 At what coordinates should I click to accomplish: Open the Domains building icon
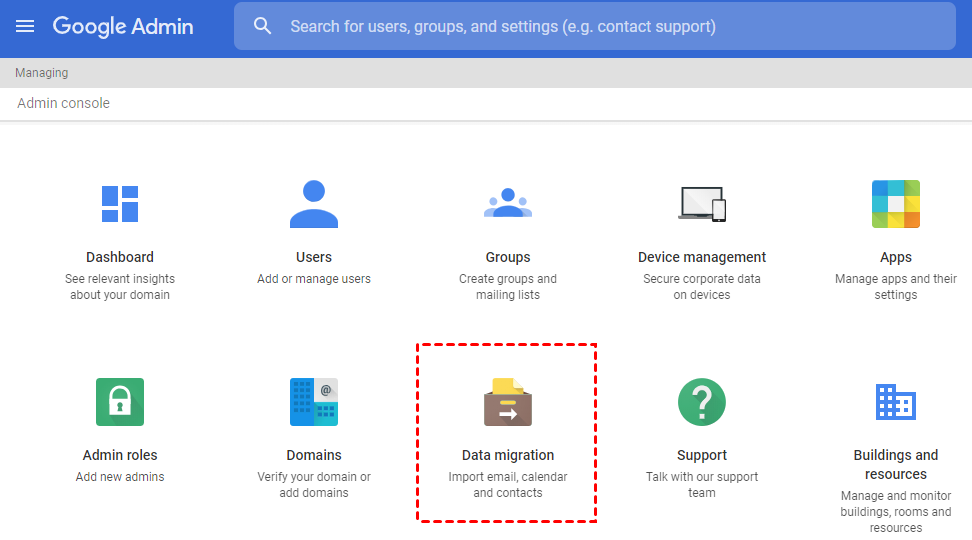(314, 402)
